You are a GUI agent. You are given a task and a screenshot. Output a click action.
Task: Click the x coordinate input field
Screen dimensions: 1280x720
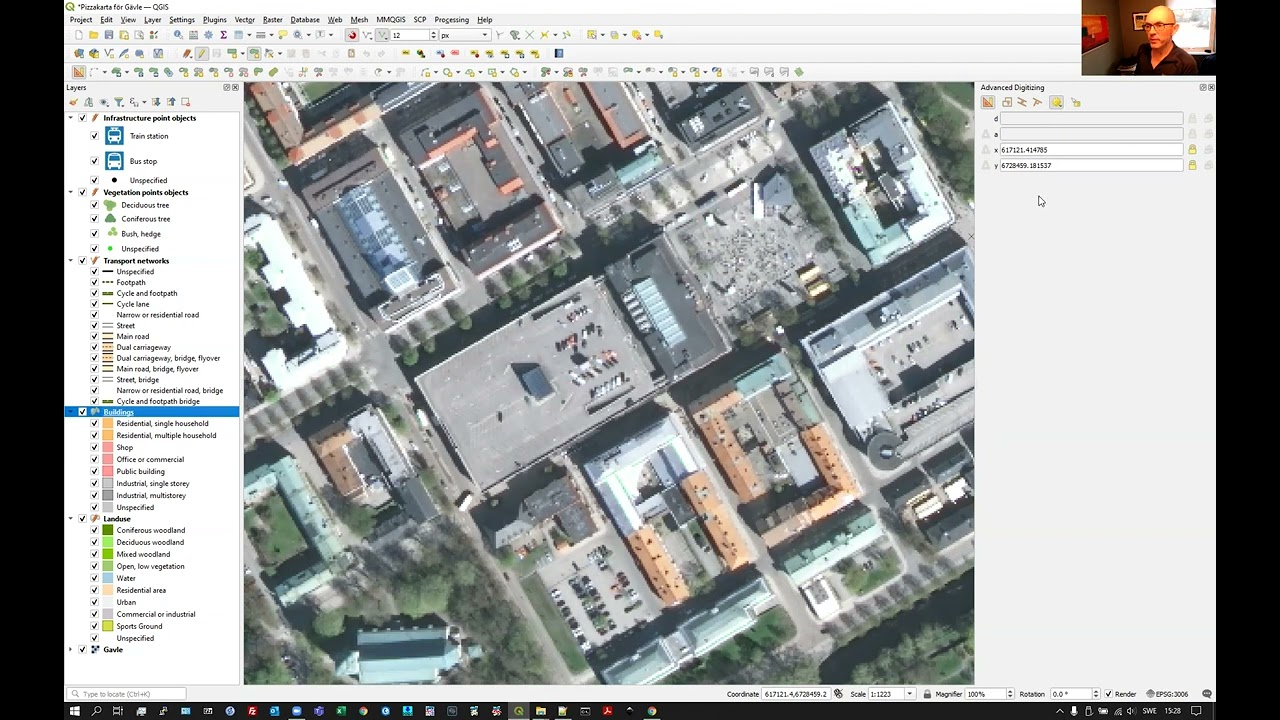(1091, 150)
